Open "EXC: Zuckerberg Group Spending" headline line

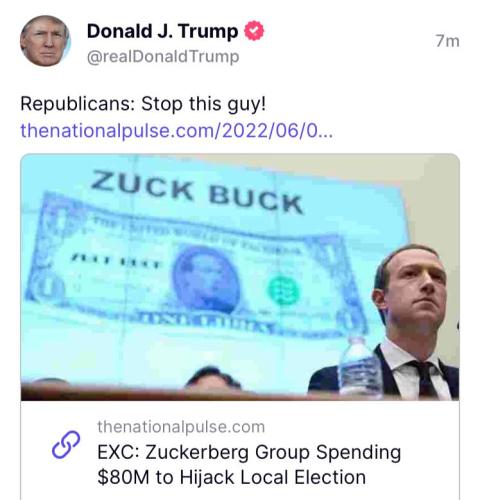pos(249,453)
